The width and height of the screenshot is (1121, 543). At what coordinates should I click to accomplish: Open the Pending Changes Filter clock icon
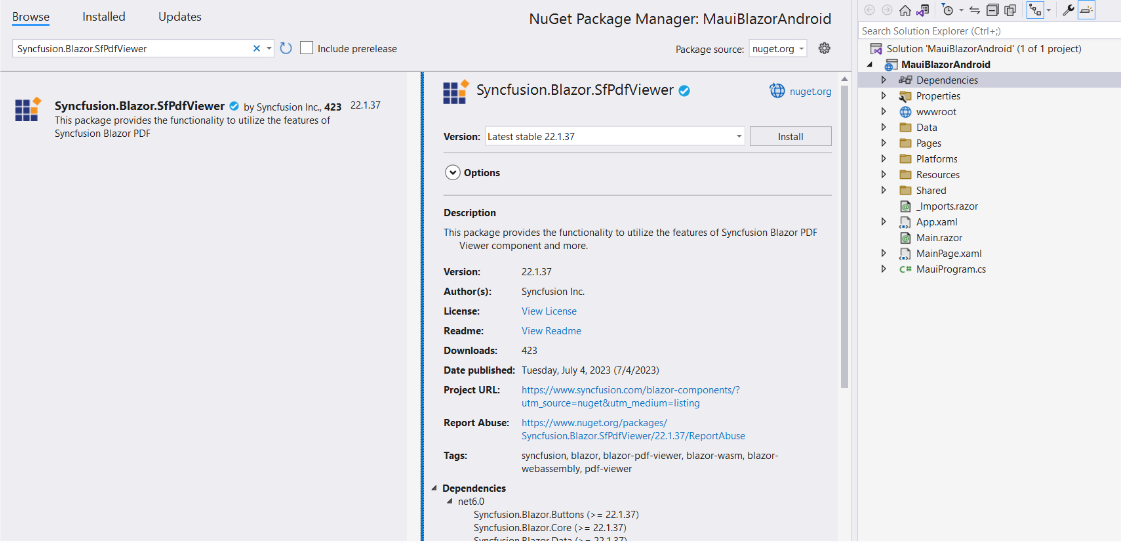point(947,10)
